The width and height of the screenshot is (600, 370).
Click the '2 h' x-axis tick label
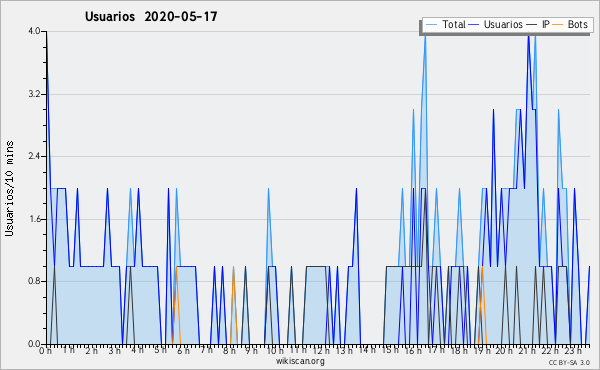pyautogui.click(x=91, y=351)
